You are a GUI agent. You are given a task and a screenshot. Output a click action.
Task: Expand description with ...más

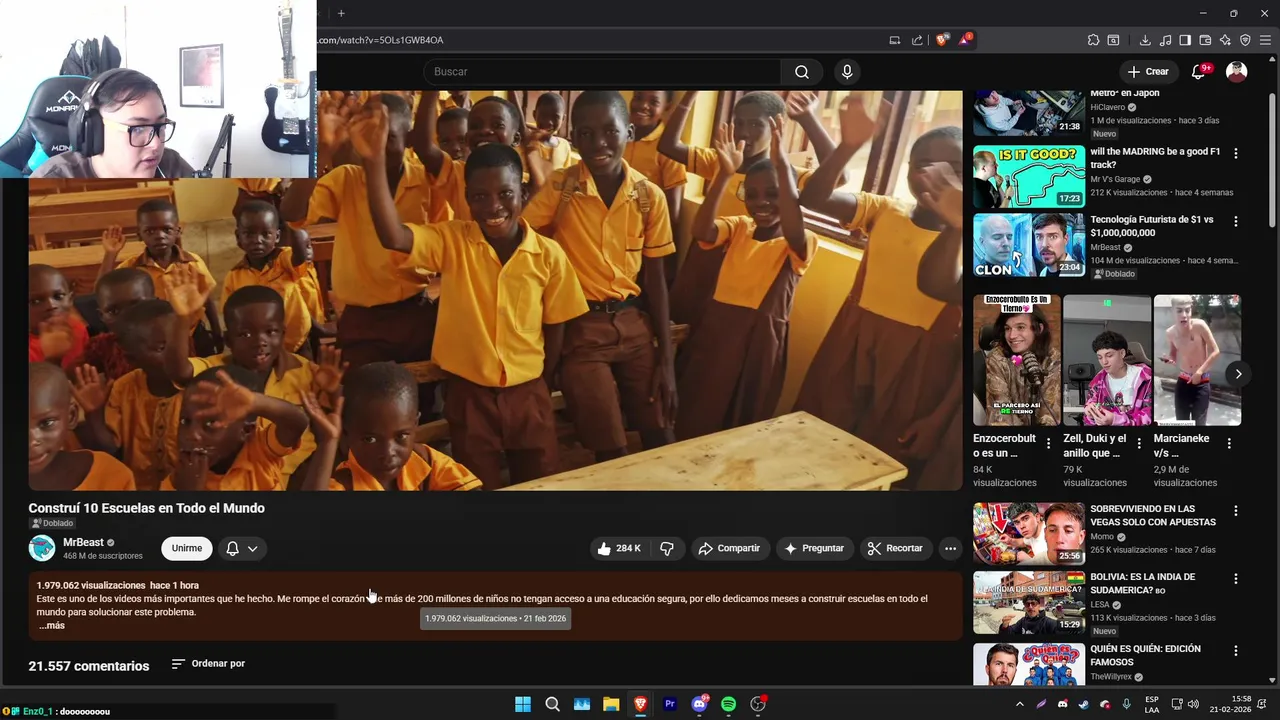pyautogui.click(x=52, y=626)
